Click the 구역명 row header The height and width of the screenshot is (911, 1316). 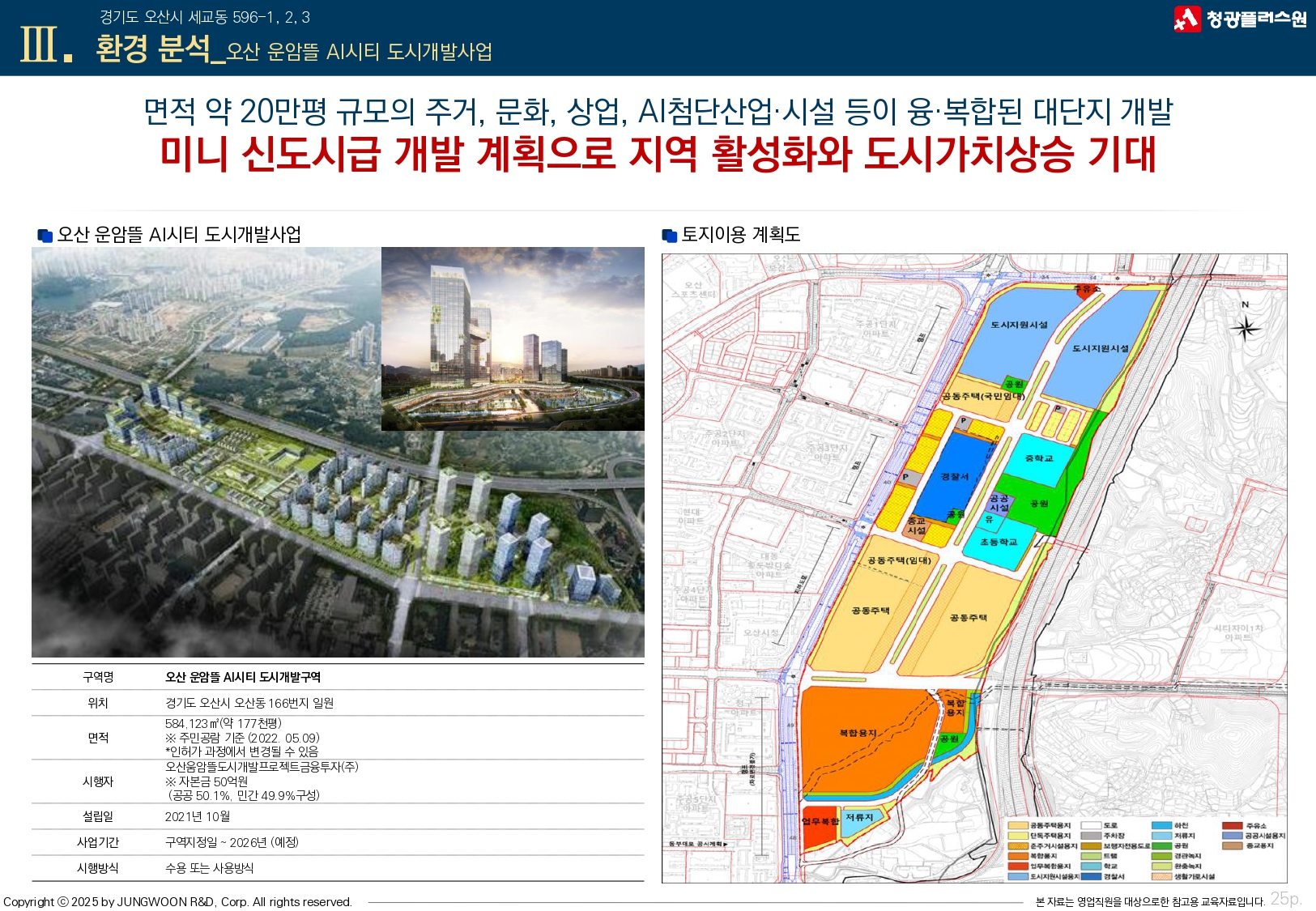(98, 677)
